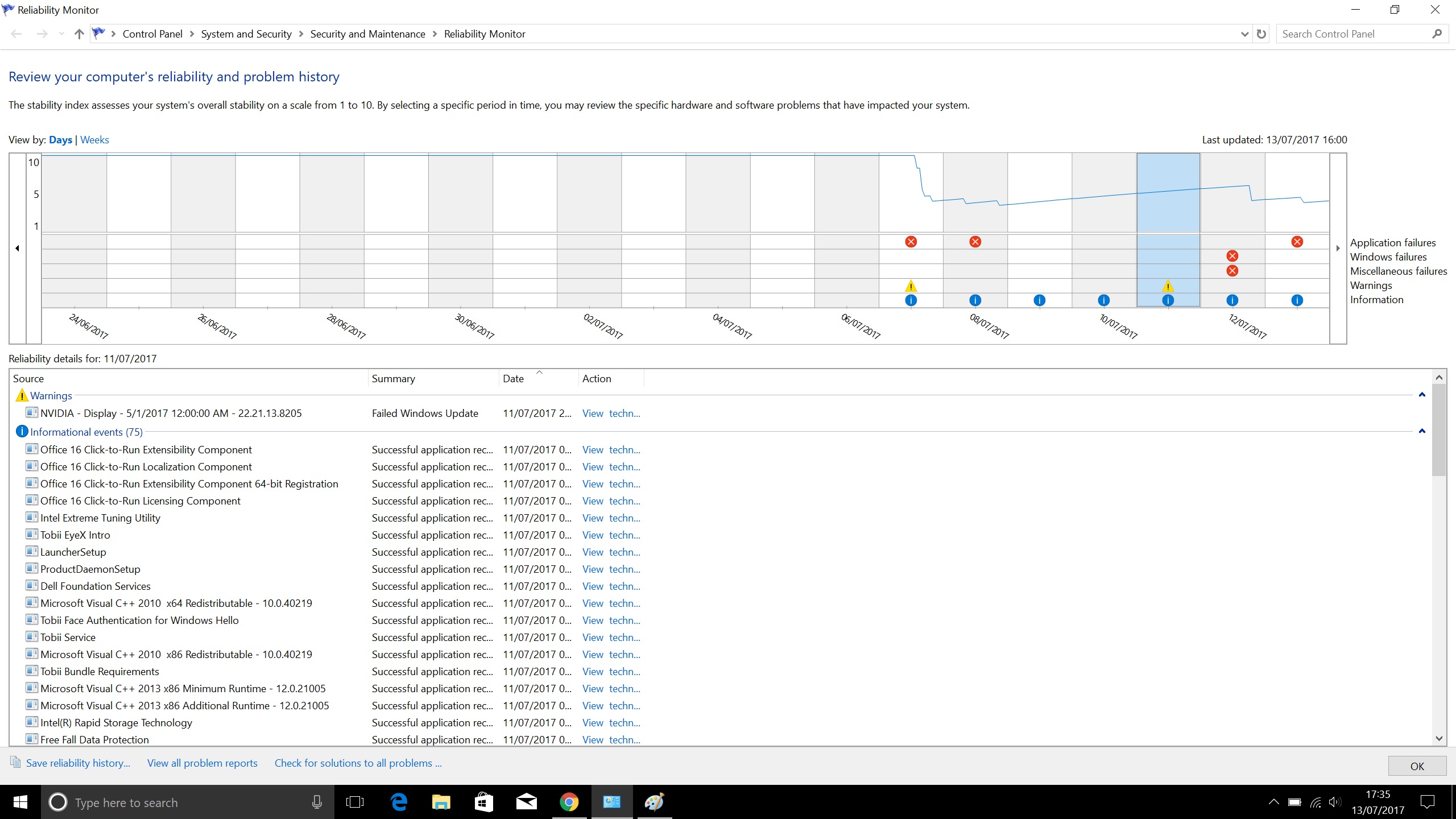Navigate to Security and Maintenance in breadcrumb
The height and width of the screenshot is (819, 1456).
[x=367, y=34]
